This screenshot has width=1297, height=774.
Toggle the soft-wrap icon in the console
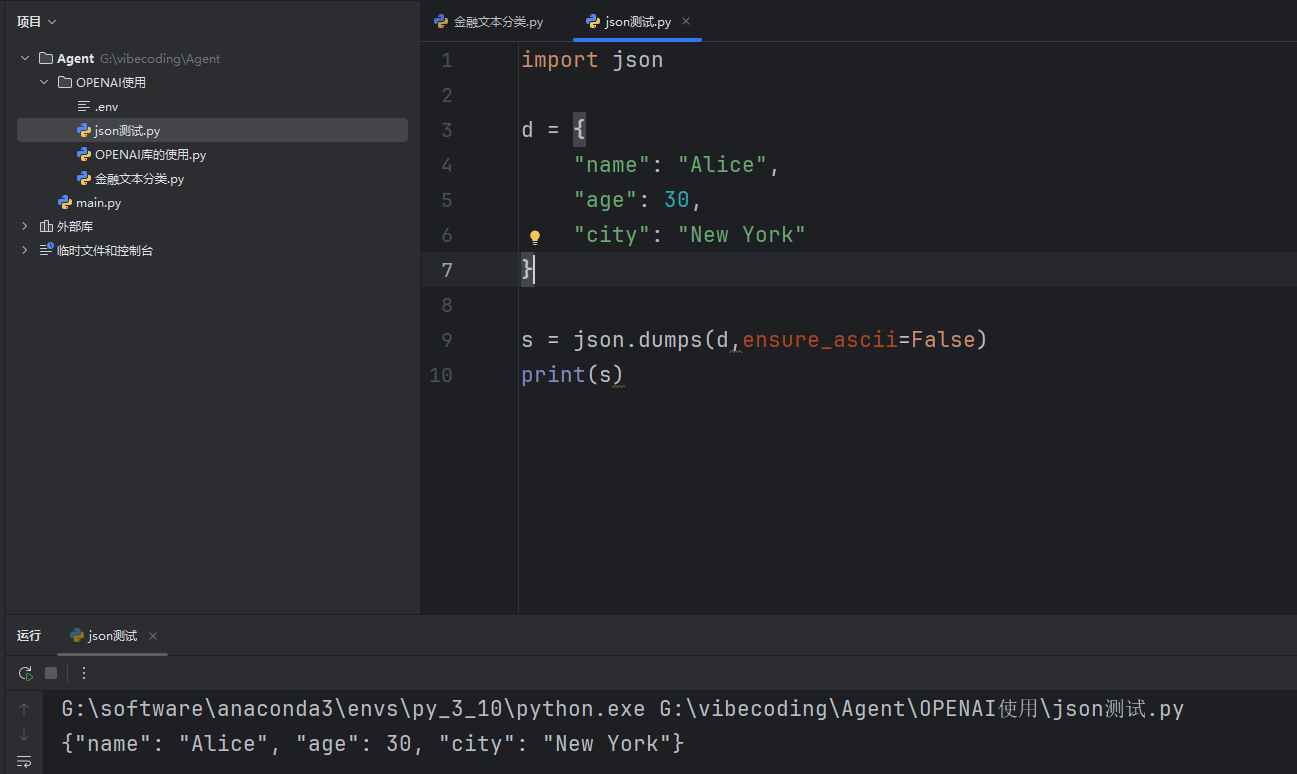pos(24,761)
